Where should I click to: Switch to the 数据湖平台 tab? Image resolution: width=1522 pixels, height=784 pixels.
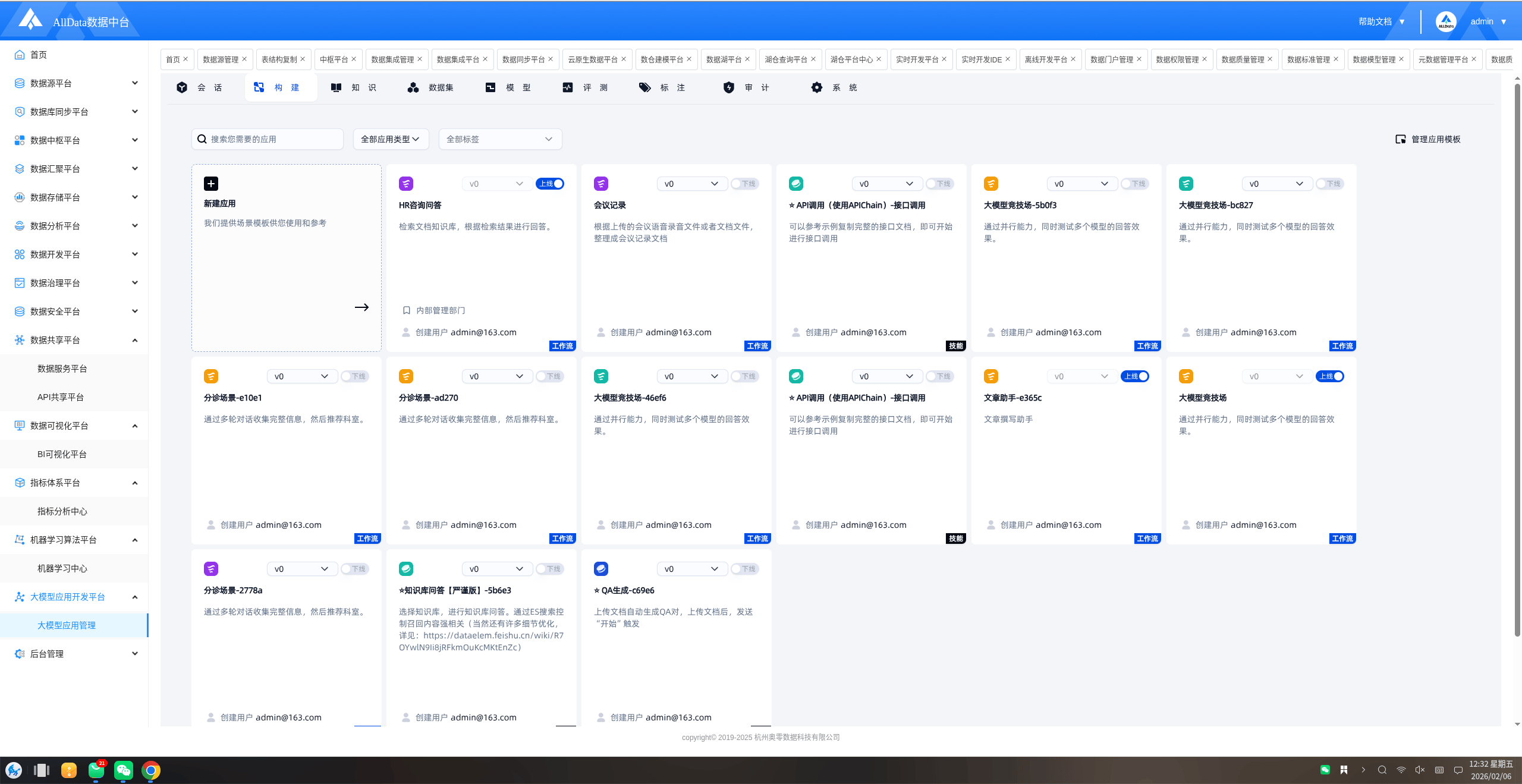(724, 59)
